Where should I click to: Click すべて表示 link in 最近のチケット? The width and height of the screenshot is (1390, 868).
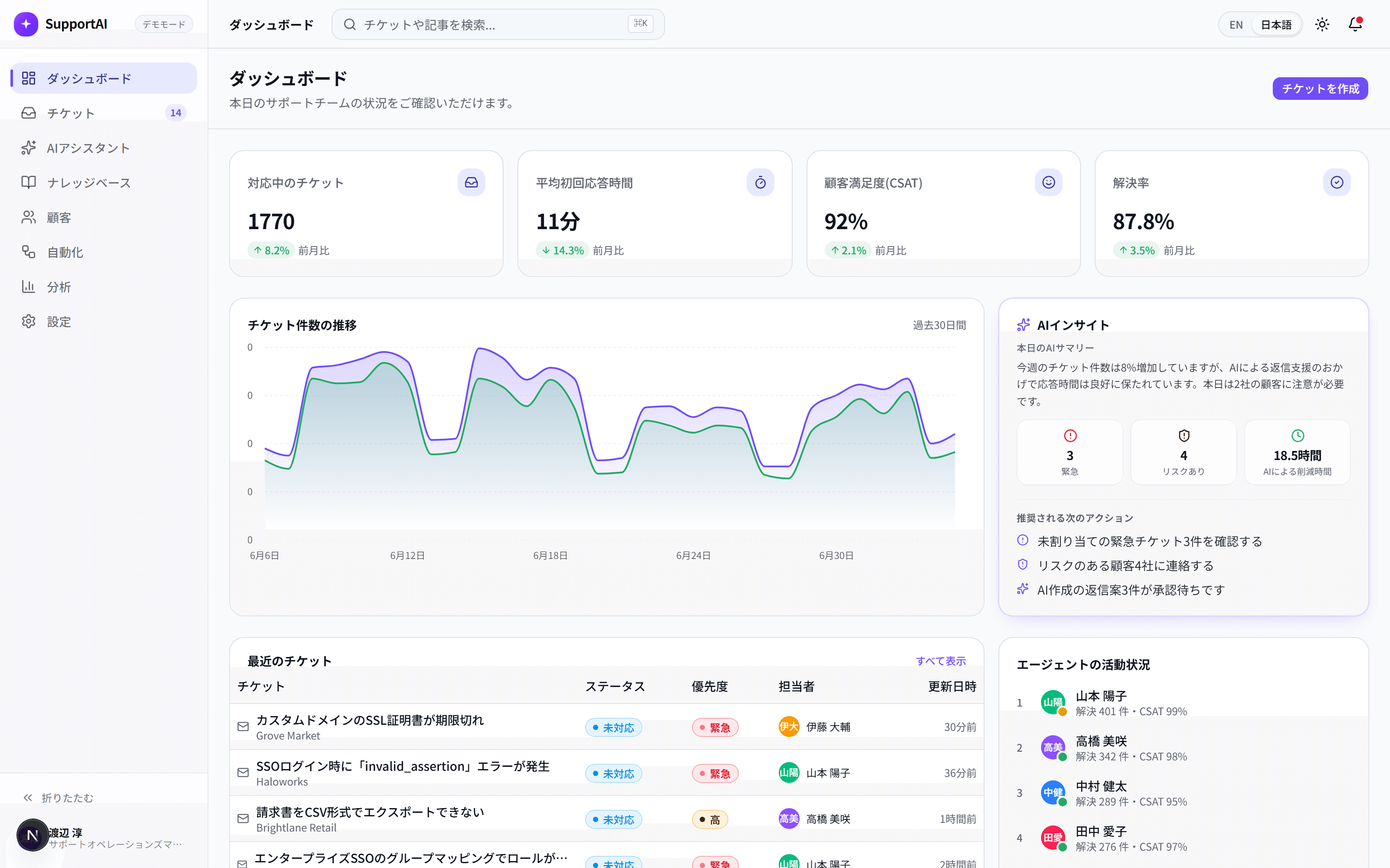pyautogui.click(x=940, y=661)
